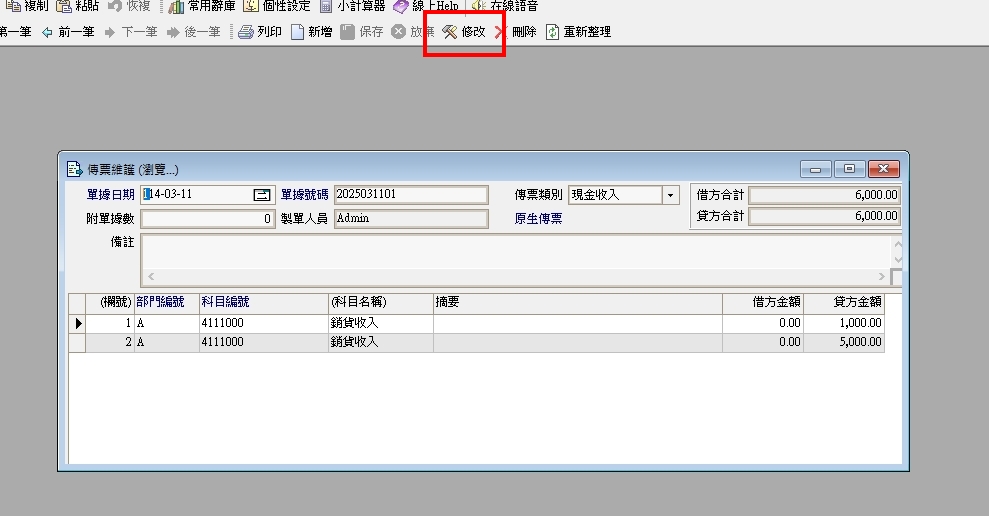Open the 小計算器 calculator
The width and height of the screenshot is (989, 516).
354,6
